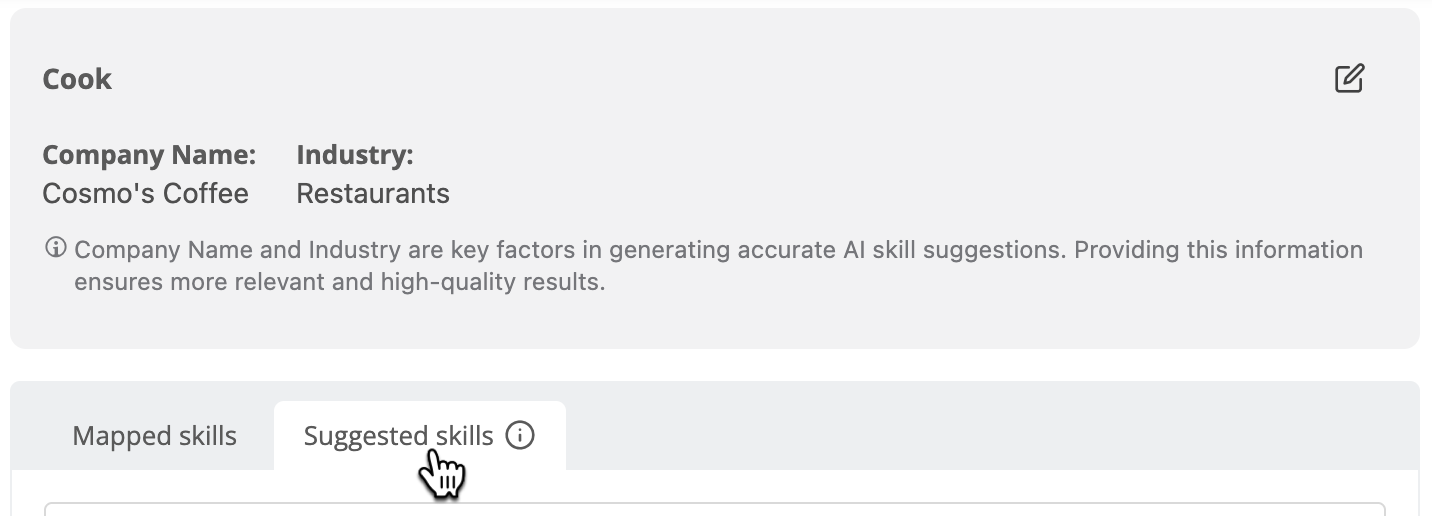1432x516 pixels.
Task: Click the Cook job title heading
Action: pos(77,79)
